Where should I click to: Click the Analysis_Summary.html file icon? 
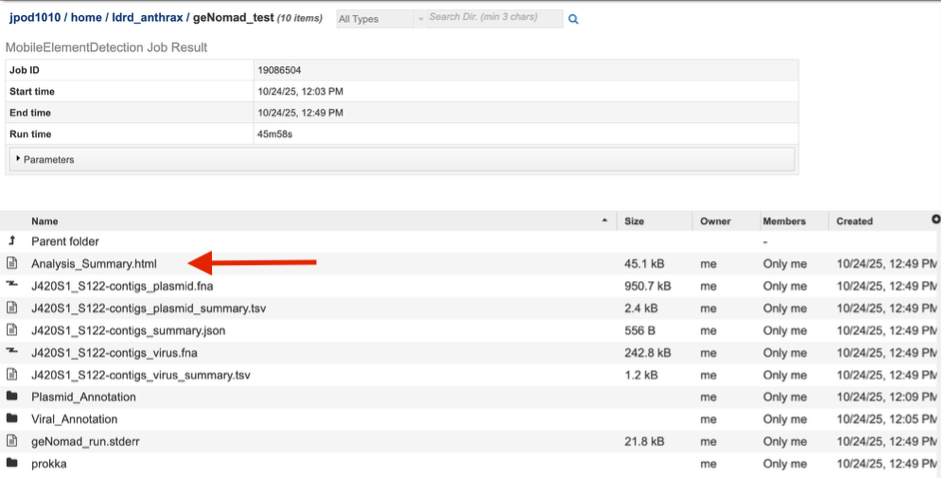tap(12, 264)
